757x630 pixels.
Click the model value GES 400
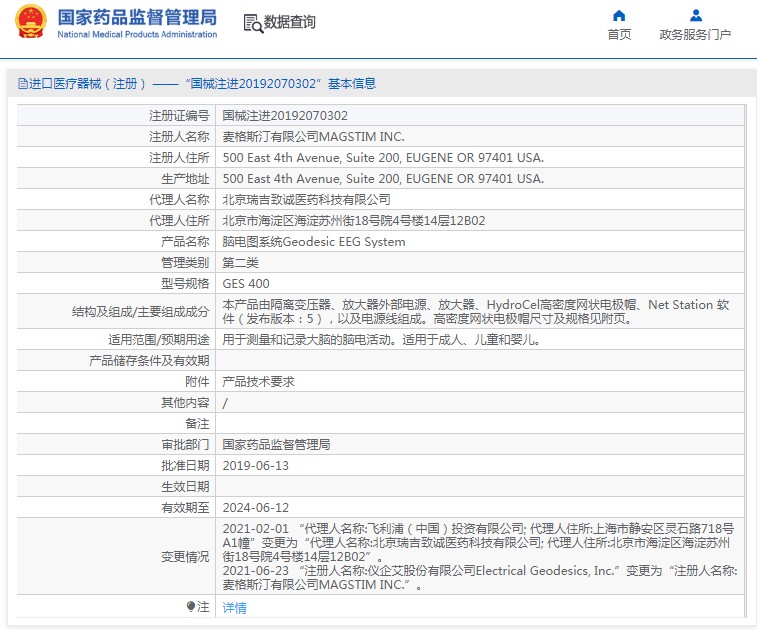tap(246, 284)
